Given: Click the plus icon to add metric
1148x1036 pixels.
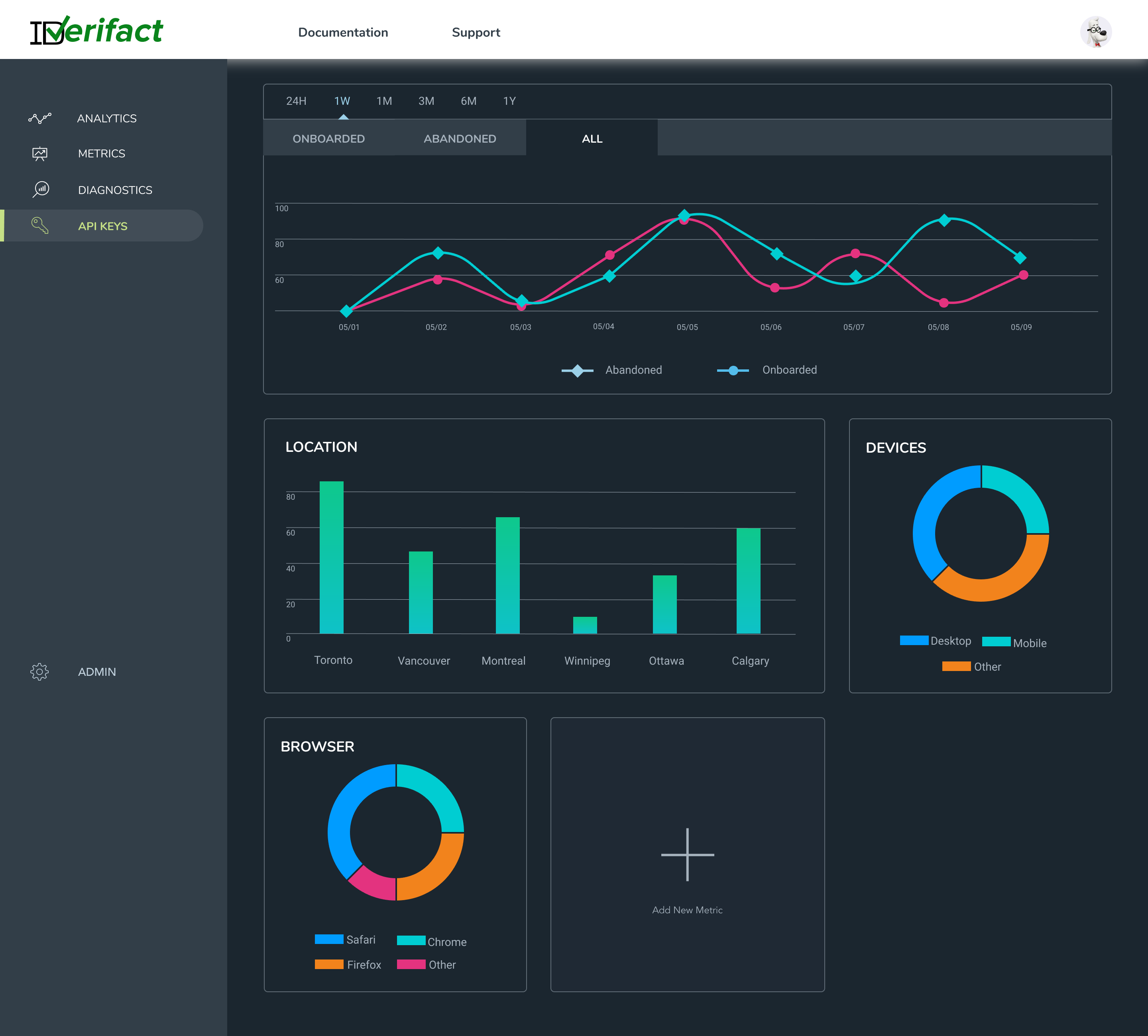Looking at the screenshot, I should pyautogui.click(x=687, y=854).
